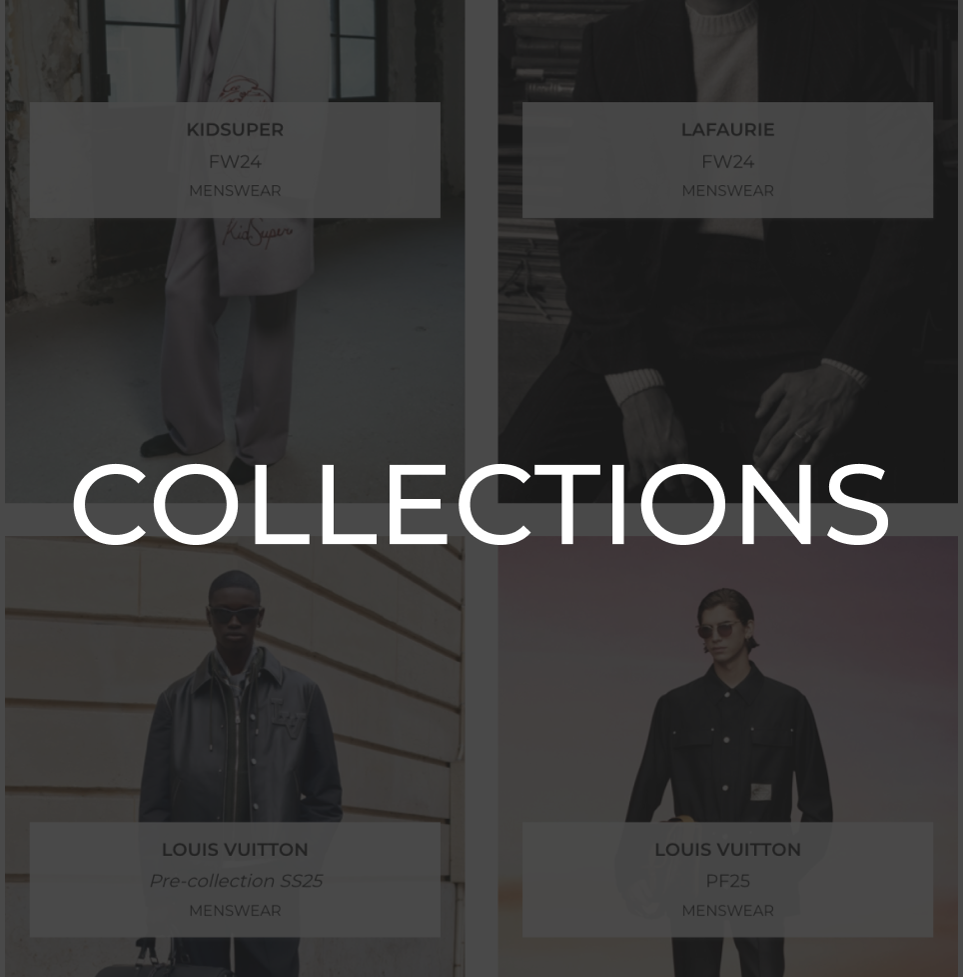This screenshot has width=963, height=977.
Task: Select the PF25 season text
Action: point(728,881)
